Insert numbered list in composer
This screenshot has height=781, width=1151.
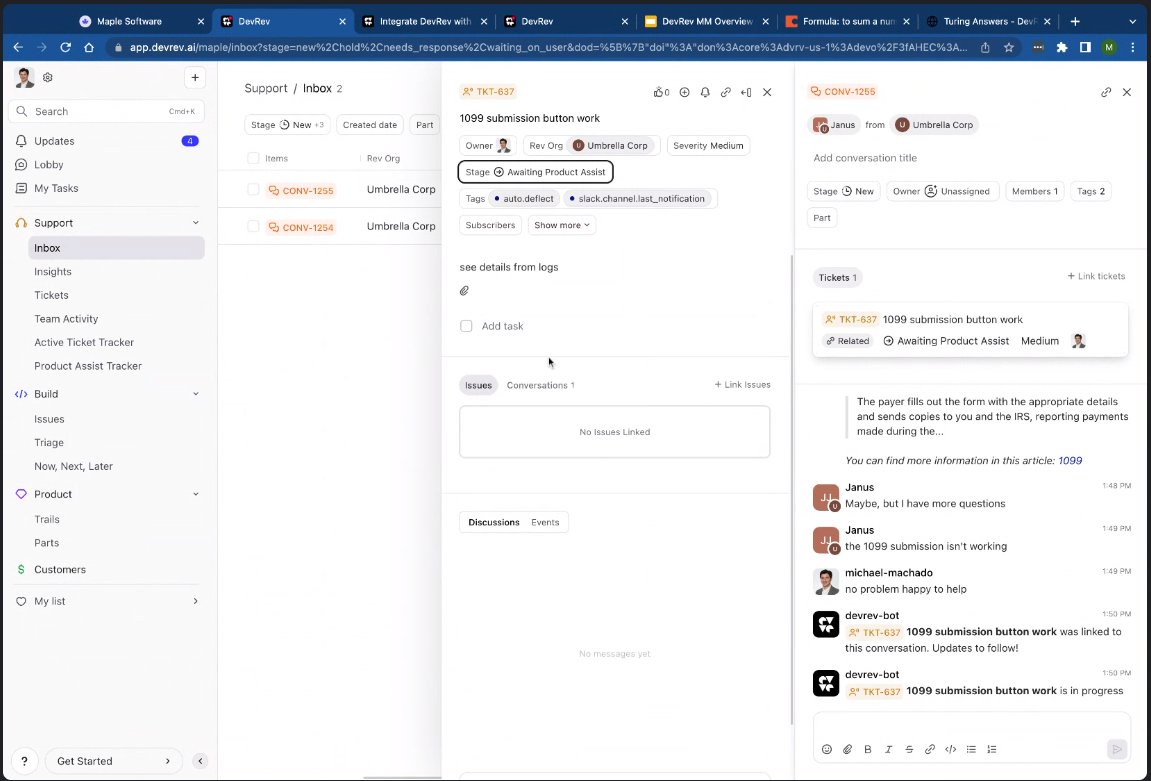coord(992,749)
